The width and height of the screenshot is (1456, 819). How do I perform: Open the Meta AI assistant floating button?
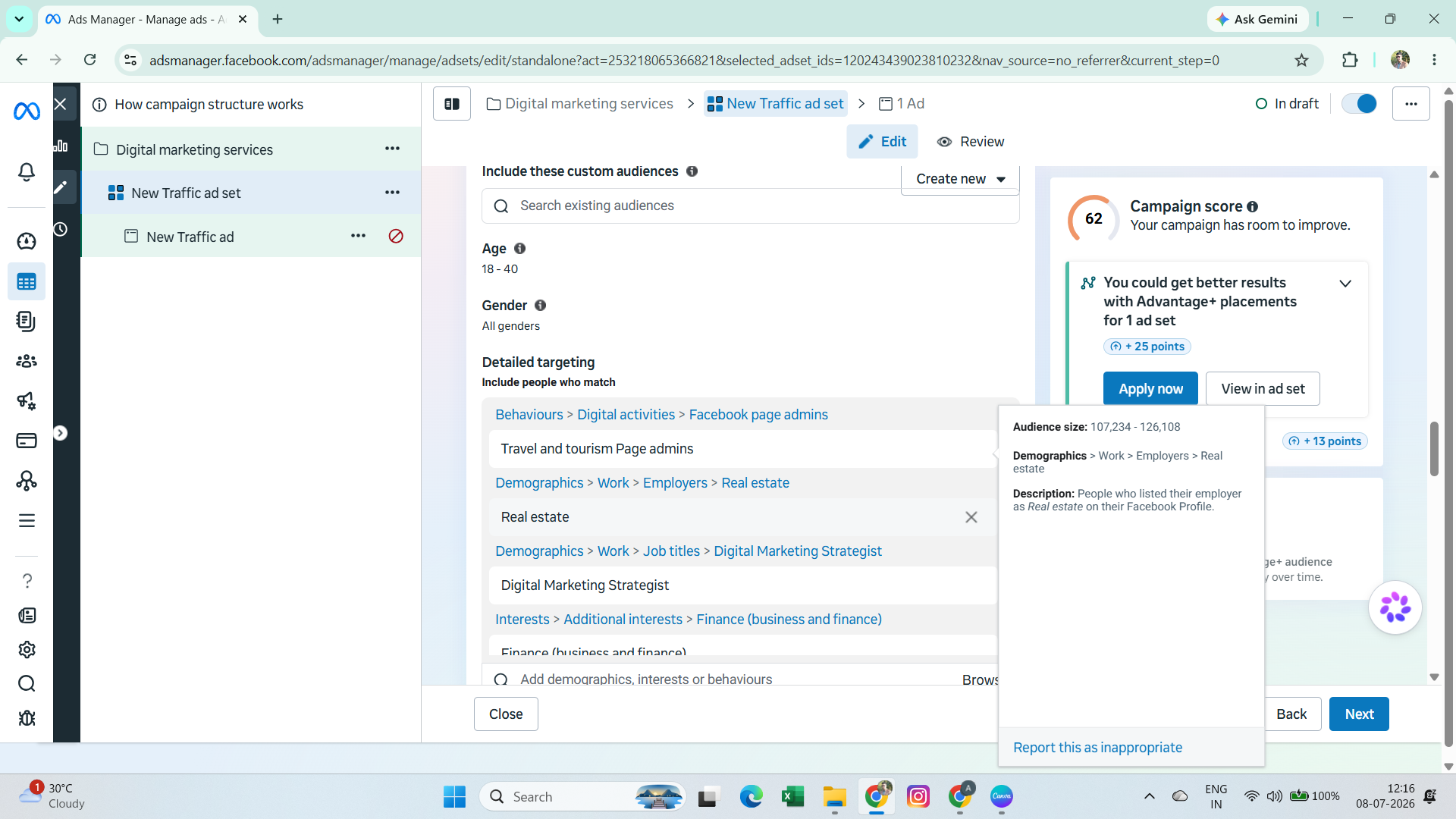pyautogui.click(x=1395, y=607)
